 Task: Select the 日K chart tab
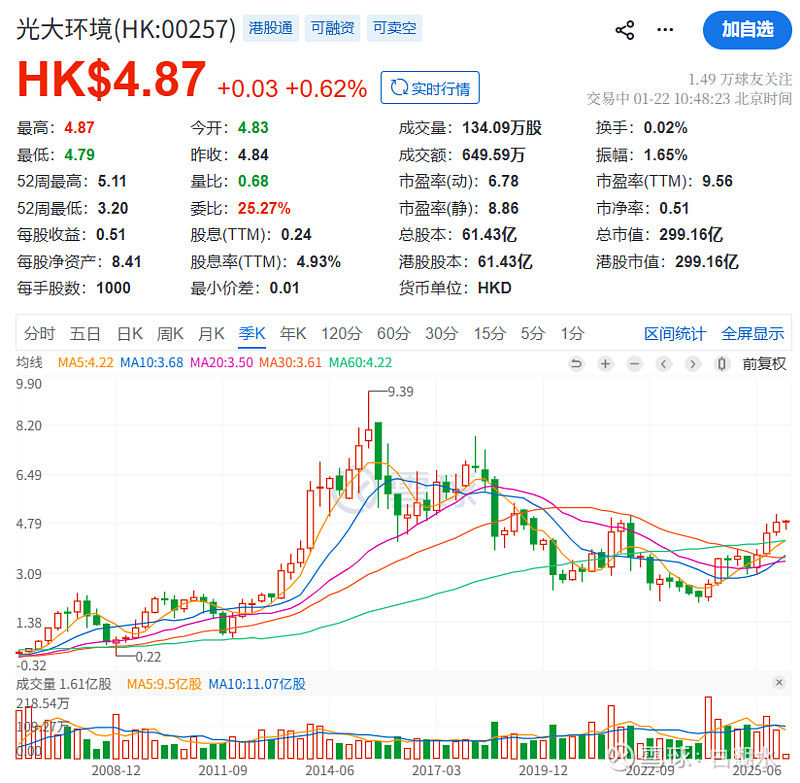130,334
